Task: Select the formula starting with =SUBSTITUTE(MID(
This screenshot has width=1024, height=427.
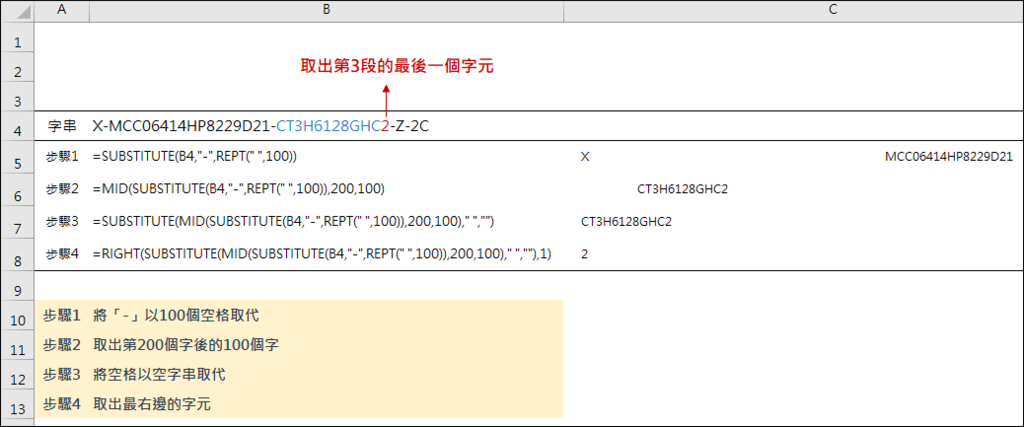Action: point(293,222)
